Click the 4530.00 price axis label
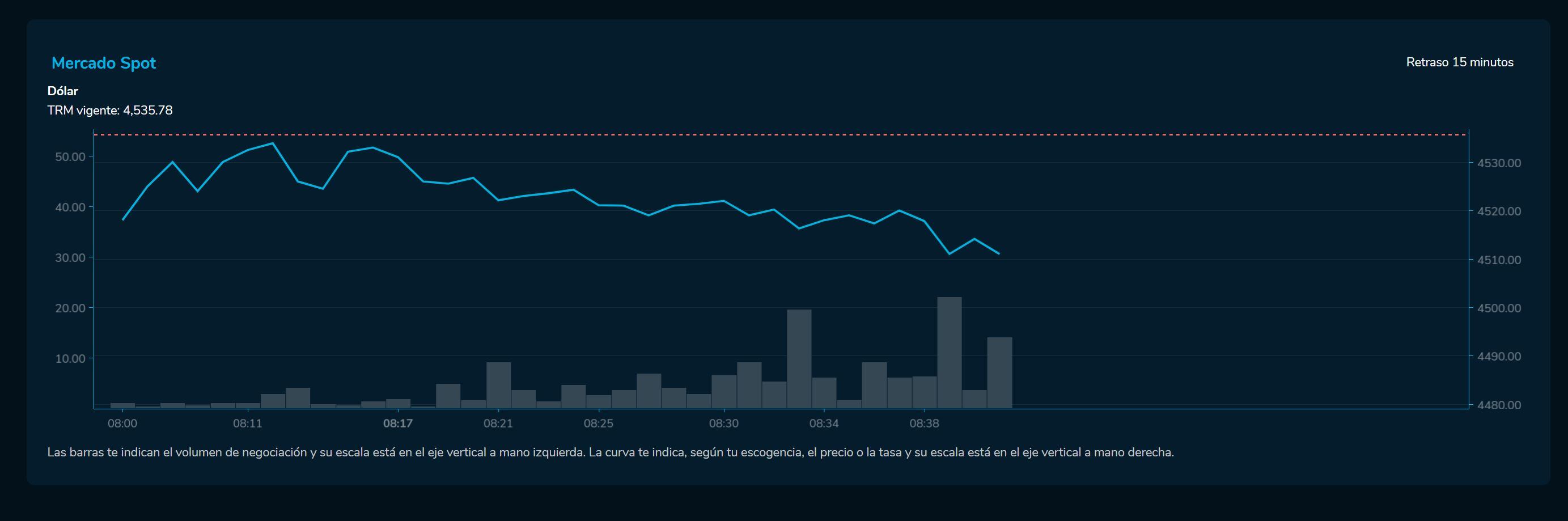 1499,163
